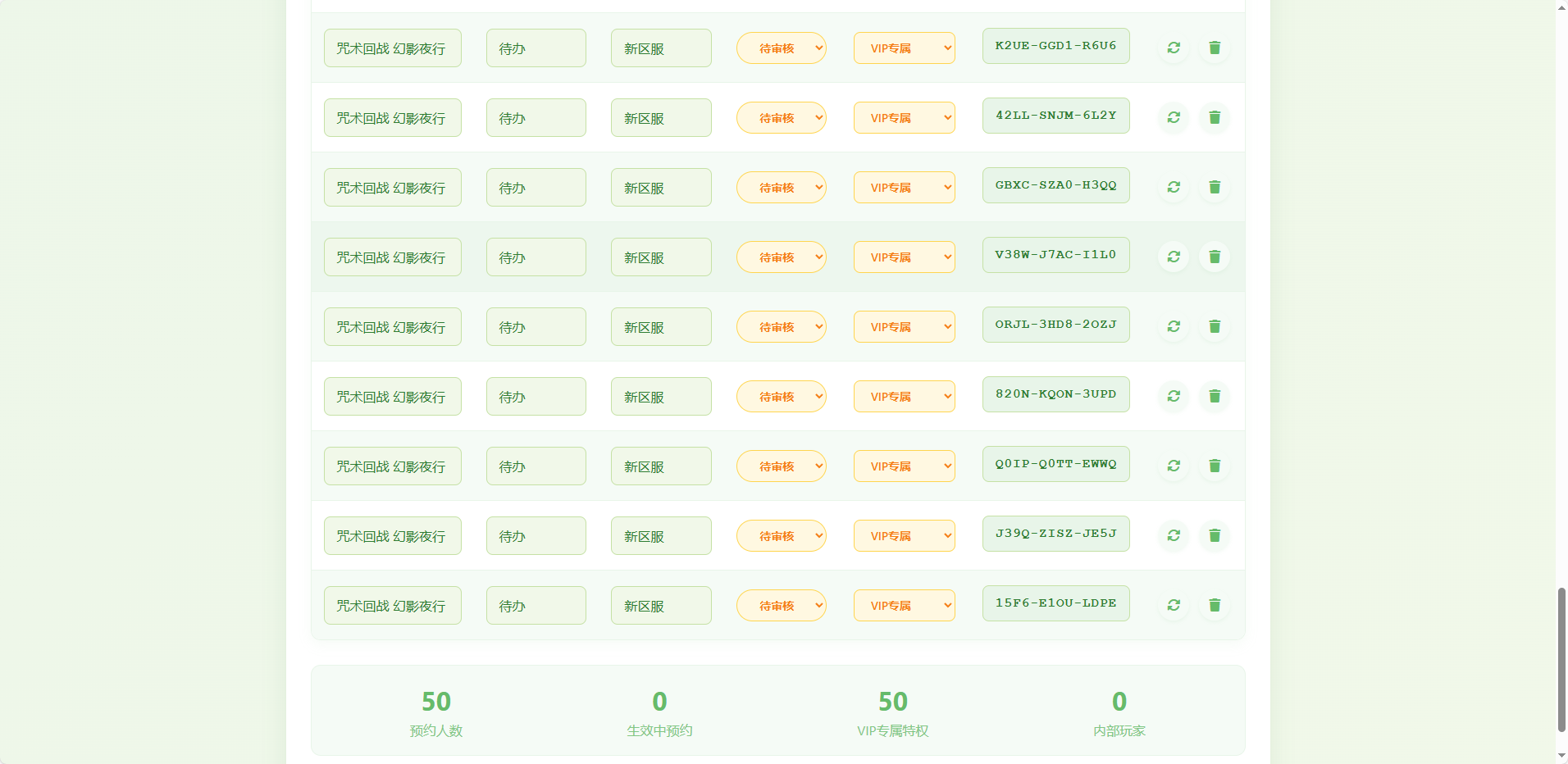Screen dimensions: 1568x764
Task: Open 待审核 dropdown for row GBXC-SZA0-H3QQ
Action: click(781, 188)
